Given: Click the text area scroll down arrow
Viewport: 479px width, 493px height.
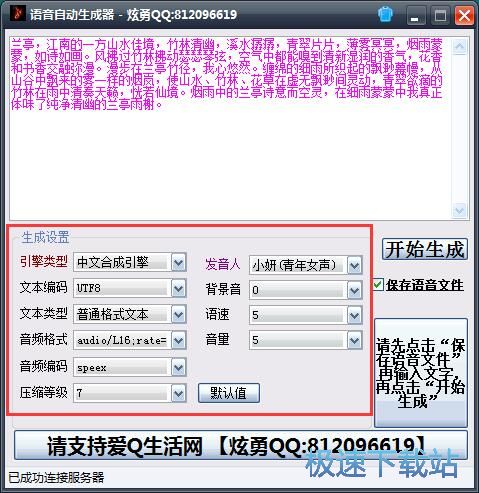Looking at the screenshot, I should pyautogui.click(x=460, y=210).
